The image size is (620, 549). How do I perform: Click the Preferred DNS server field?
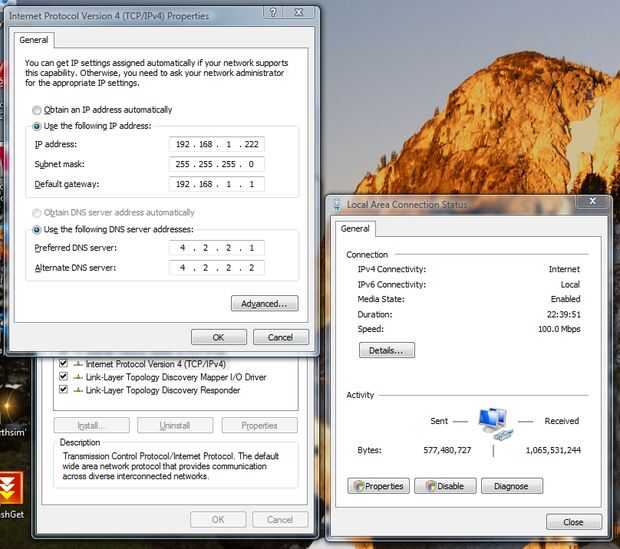tap(217, 248)
